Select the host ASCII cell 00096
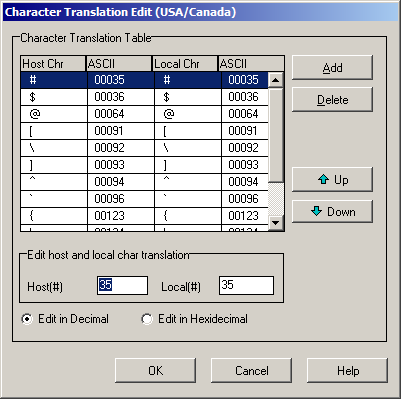The width and height of the screenshot is (401, 399). 121,199
